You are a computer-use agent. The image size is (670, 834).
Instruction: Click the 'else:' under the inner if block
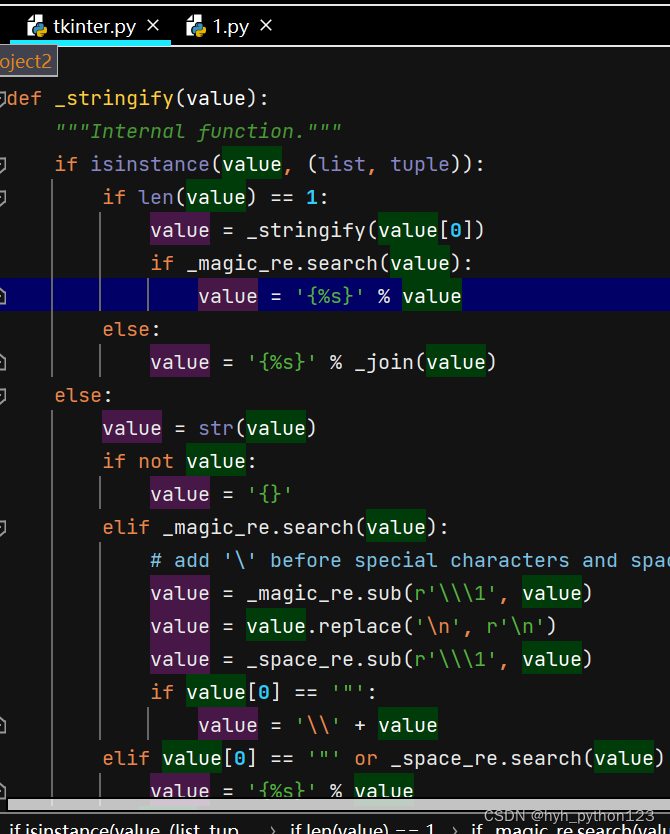click(x=131, y=329)
